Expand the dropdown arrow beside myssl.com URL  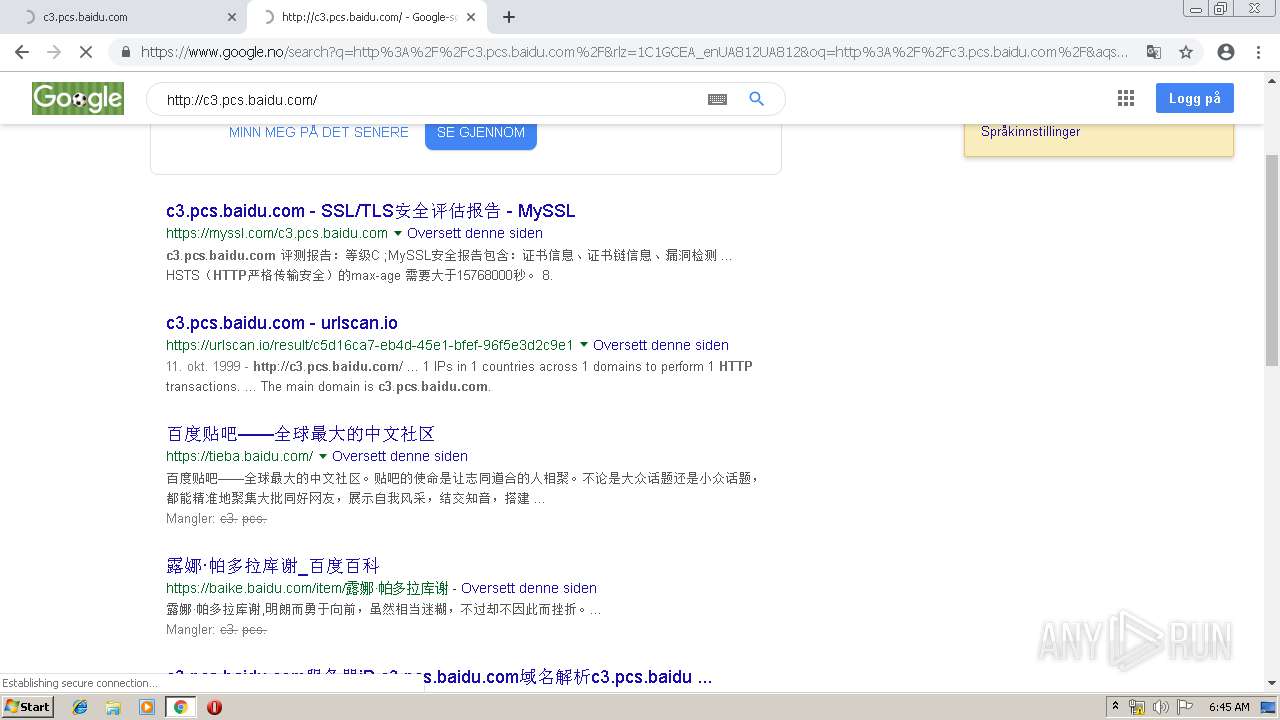pos(397,233)
